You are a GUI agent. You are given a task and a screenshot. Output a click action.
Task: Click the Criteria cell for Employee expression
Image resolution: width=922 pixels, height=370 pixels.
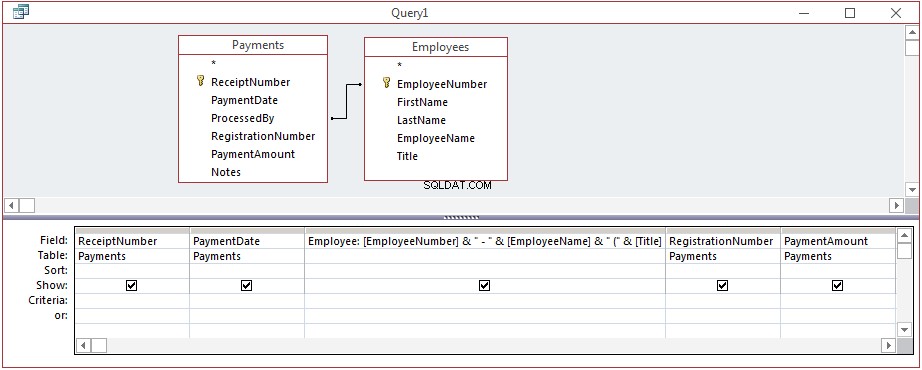[485, 301]
